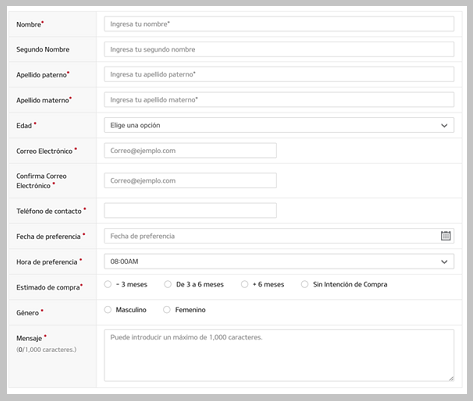Choose Masculino as gender

[x=108, y=310]
